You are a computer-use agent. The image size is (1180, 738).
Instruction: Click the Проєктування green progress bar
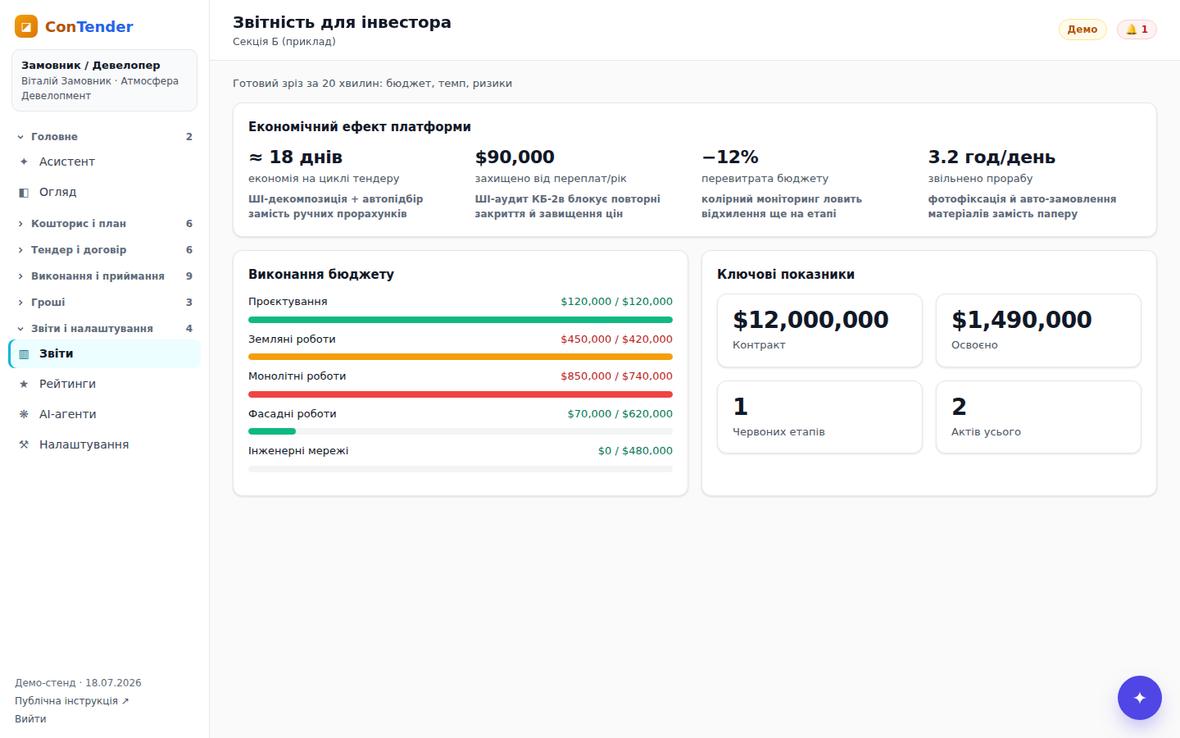[x=461, y=320]
